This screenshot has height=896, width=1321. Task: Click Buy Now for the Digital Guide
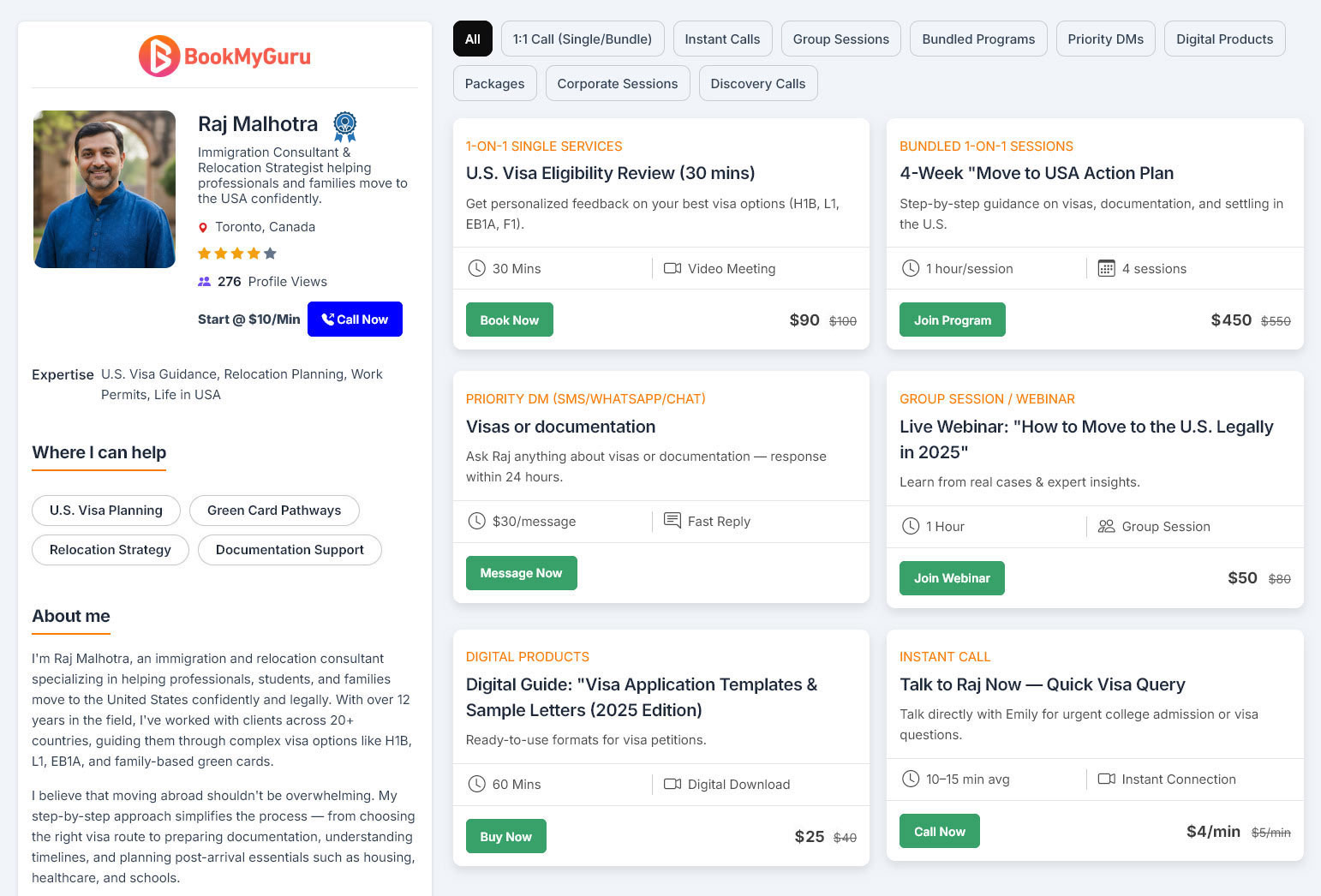coord(505,837)
